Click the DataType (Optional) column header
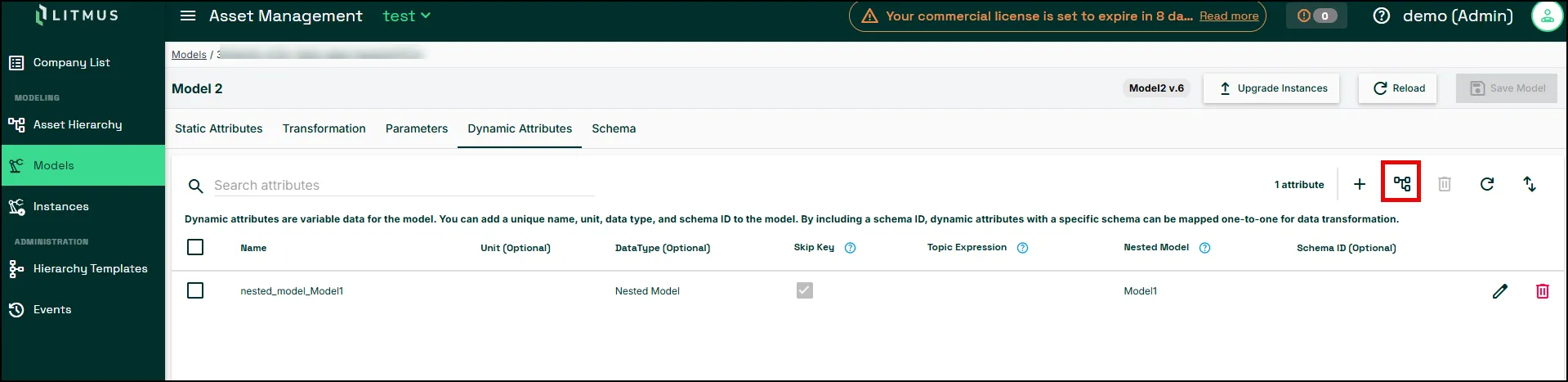The image size is (1568, 382). pos(663,248)
